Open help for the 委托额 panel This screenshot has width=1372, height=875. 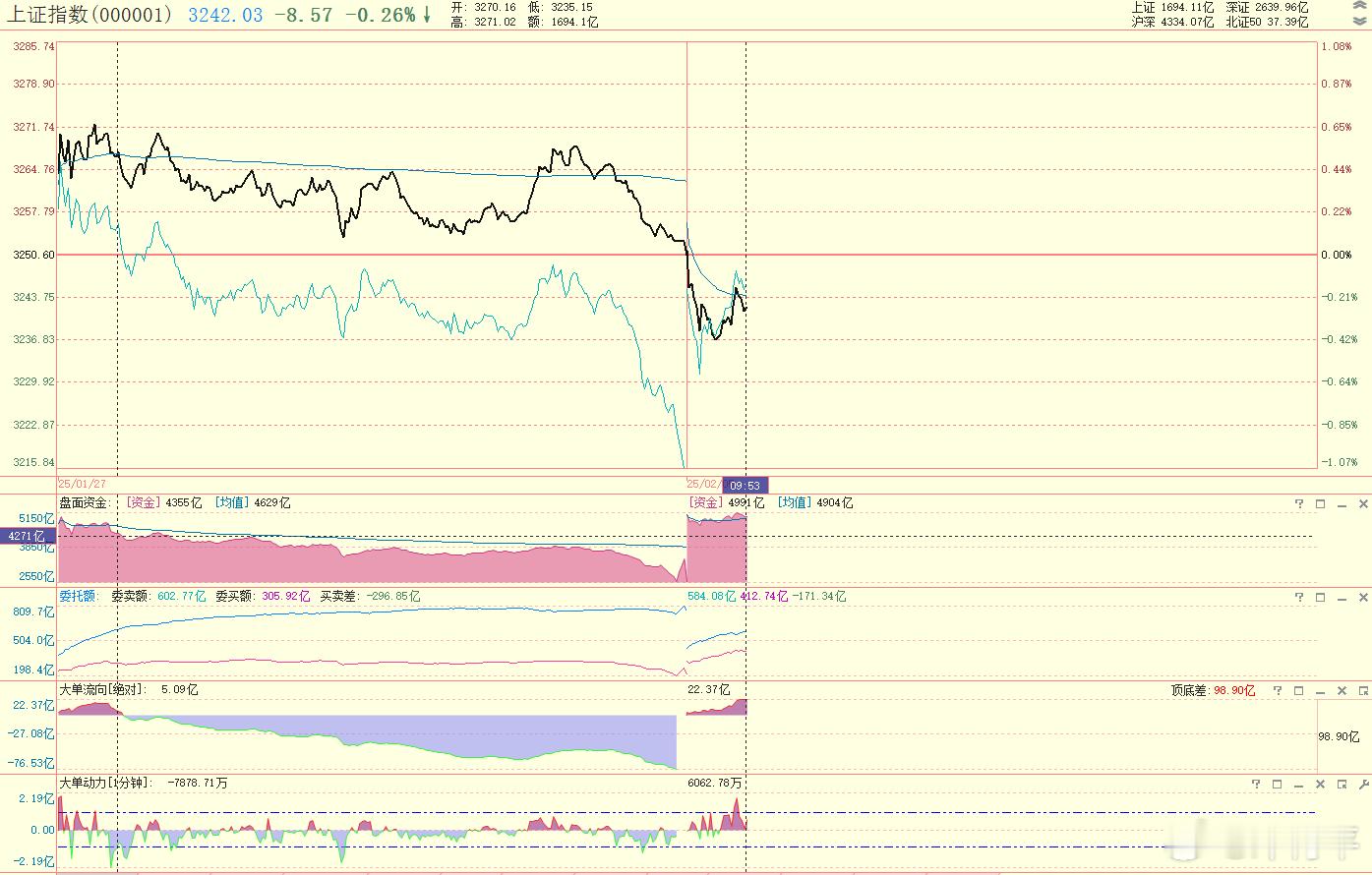click(x=1298, y=597)
